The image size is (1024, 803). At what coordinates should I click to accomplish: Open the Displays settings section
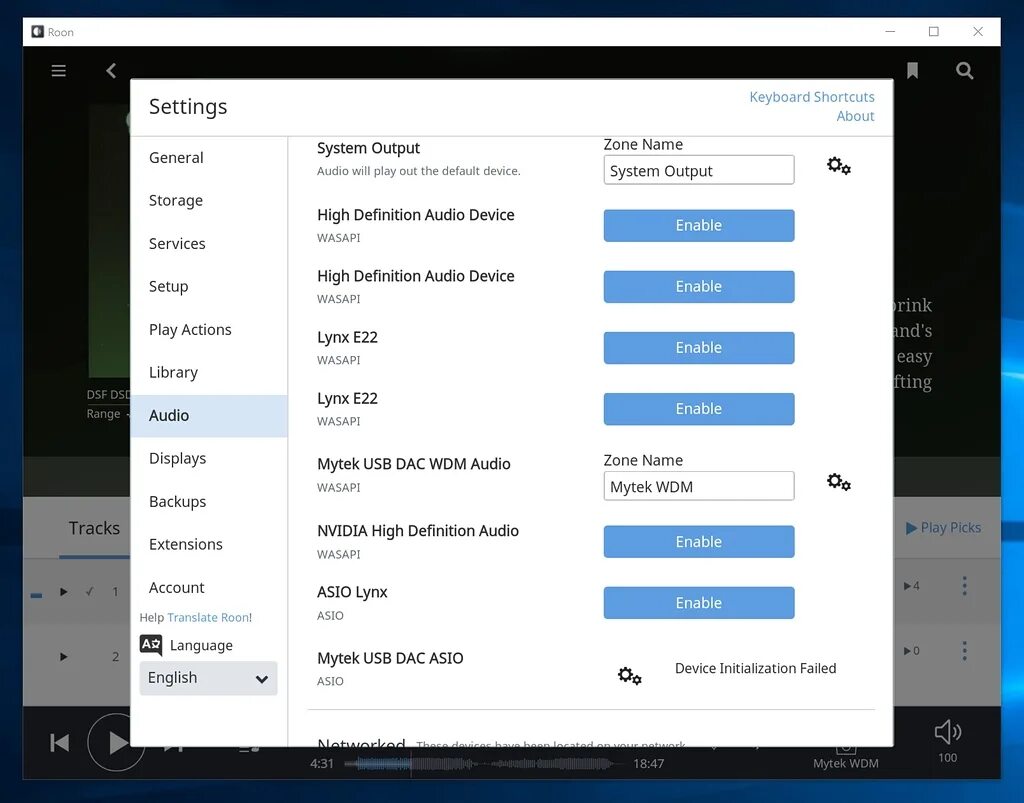coord(209,458)
